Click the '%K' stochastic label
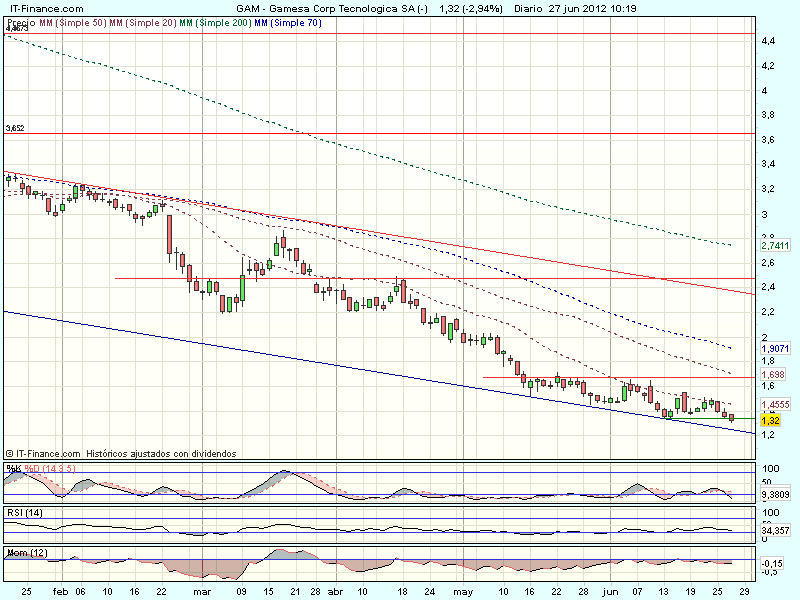 click(14, 468)
